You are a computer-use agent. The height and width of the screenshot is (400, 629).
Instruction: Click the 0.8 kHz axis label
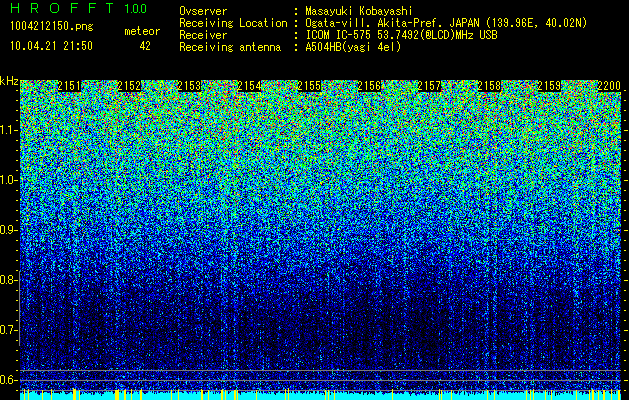point(8,280)
